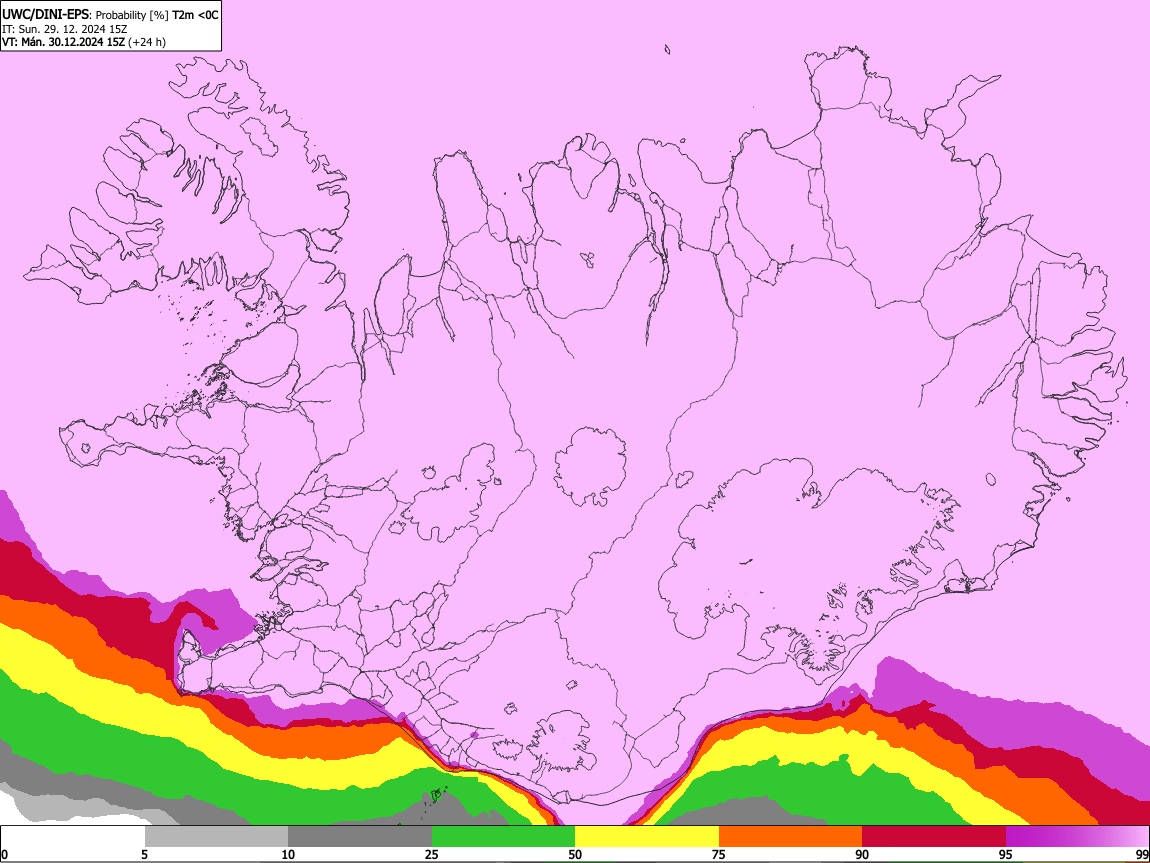Image resolution: width=1150 pixels, height=863 pixels.
Task: Click the '99' legend scale label
Action: (x=1141, y=855)
